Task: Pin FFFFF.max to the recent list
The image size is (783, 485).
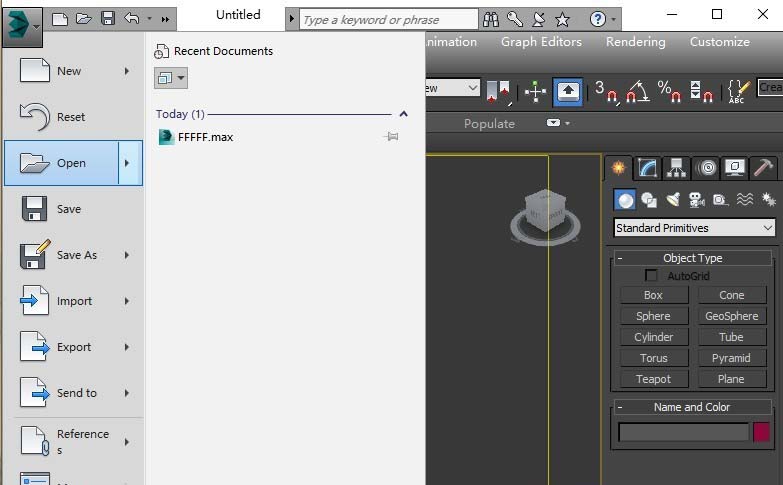Action: 392,136
